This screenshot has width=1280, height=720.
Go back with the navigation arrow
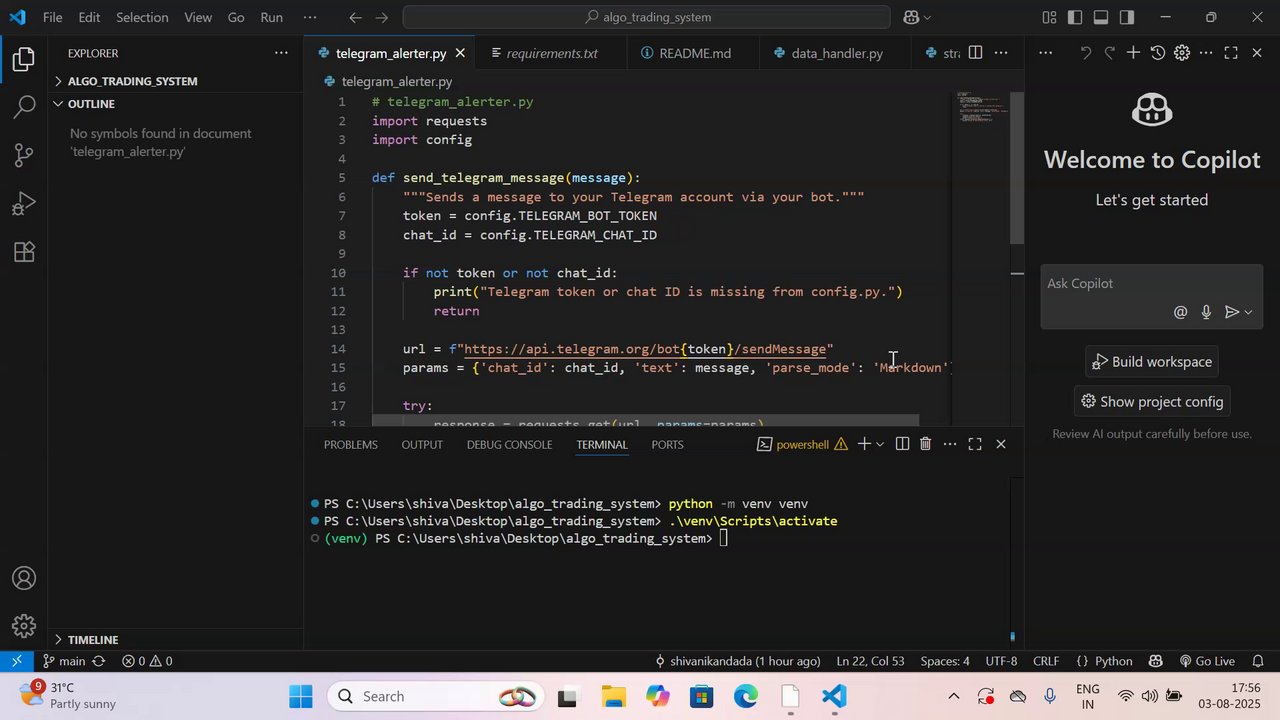tap(355, 17)
